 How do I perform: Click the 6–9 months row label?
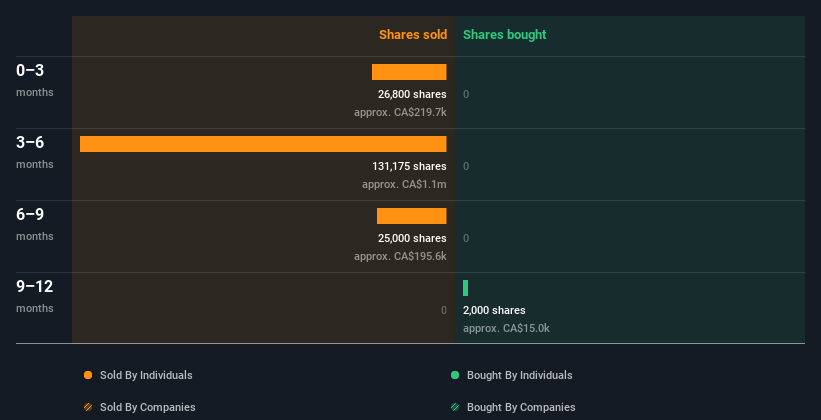[x=35, y=224]
